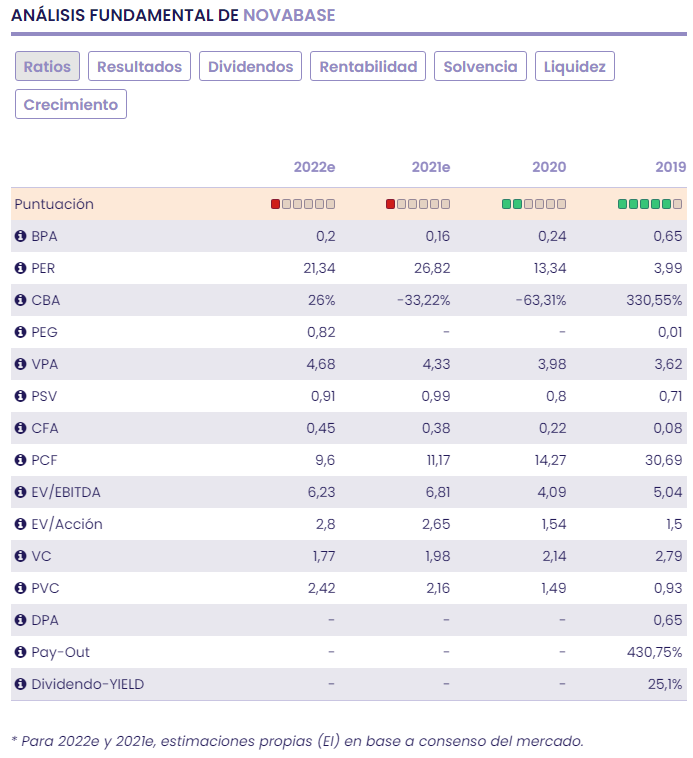693x758 pixels.
Task: Click the Puntuación row label
Action: click(x=54, y=204)
